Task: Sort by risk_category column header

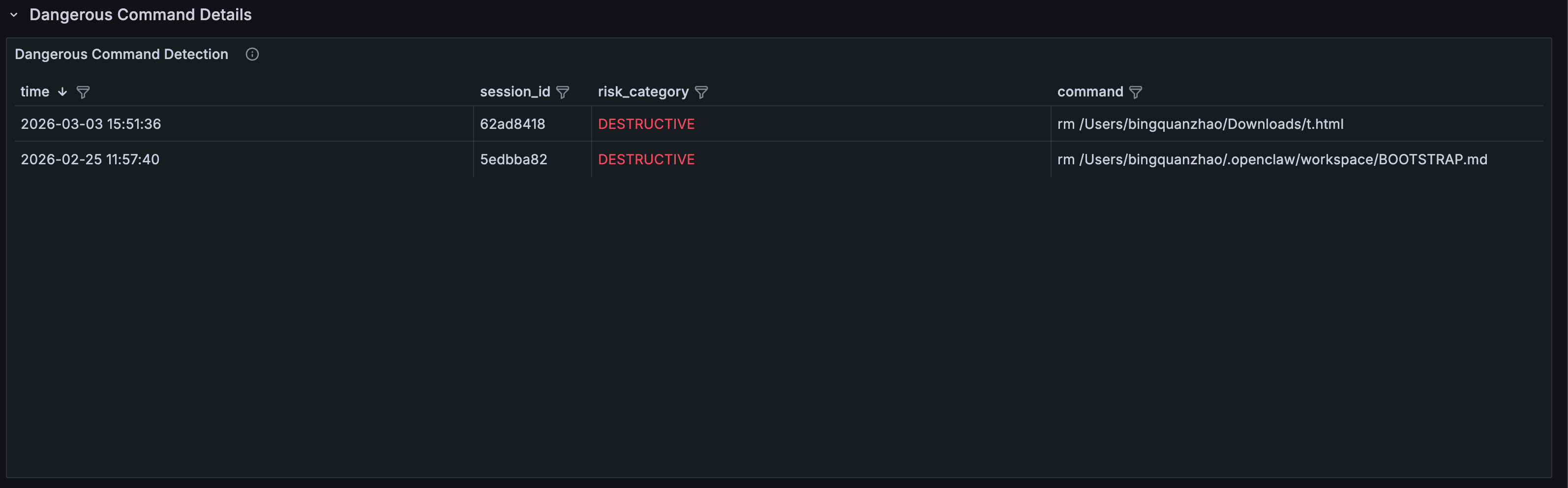Action: 643,92
